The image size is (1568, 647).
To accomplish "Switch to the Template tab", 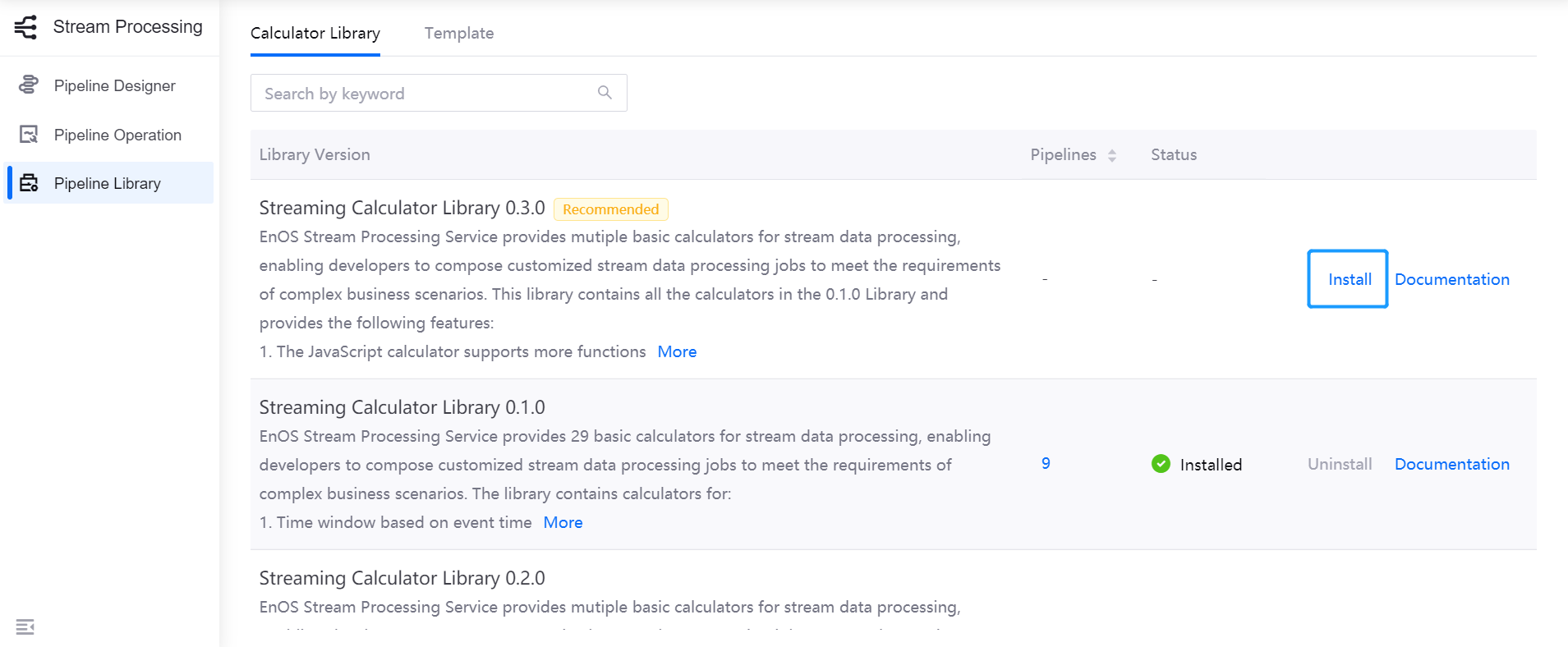I will click(459, 33).
